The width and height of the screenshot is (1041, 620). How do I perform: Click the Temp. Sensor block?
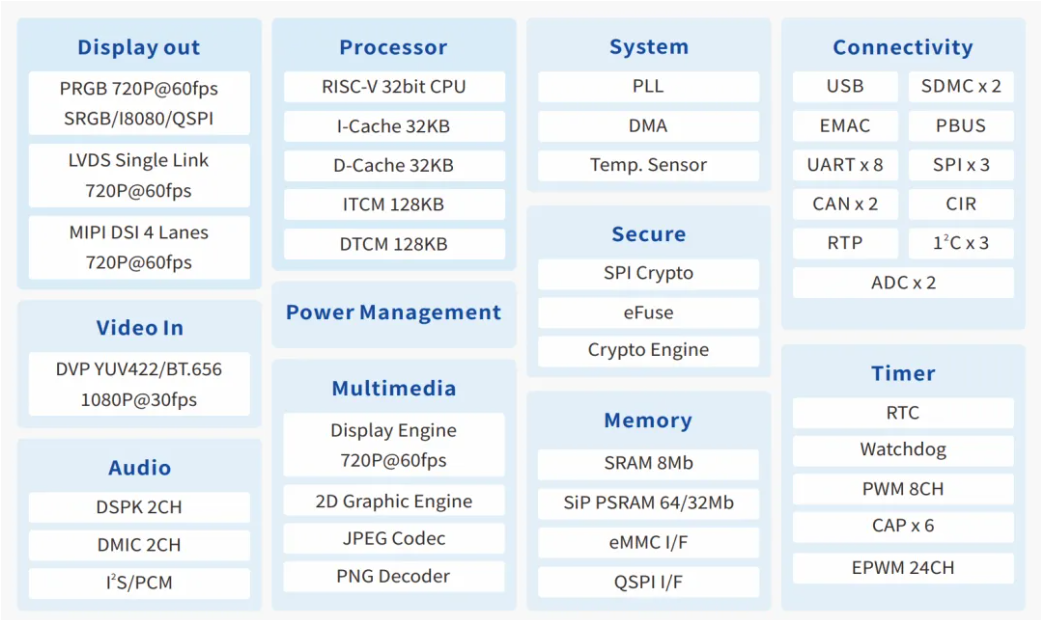648,165
